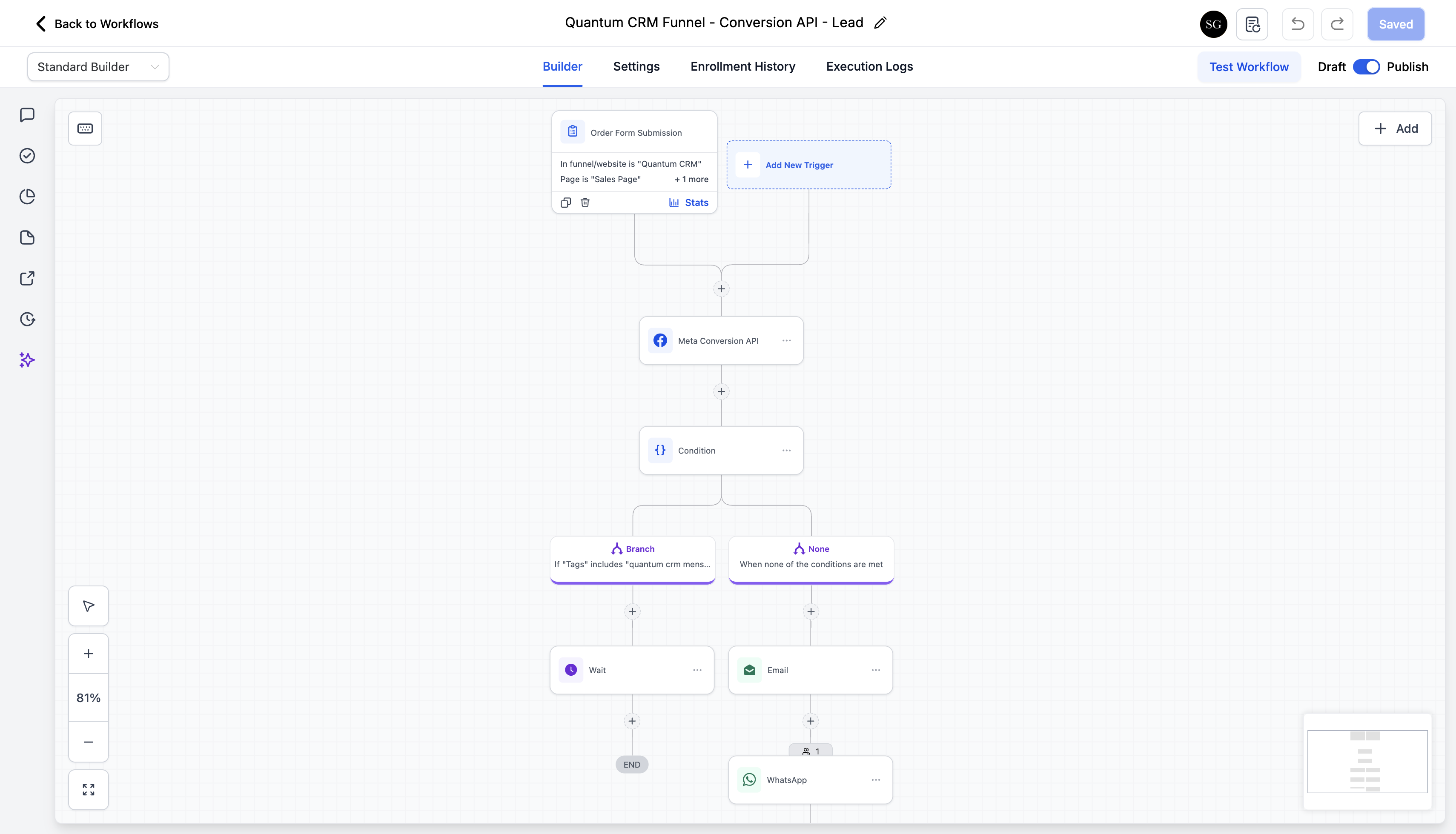
Task: Switch to the Enrollment History tab
Action: 742,66
